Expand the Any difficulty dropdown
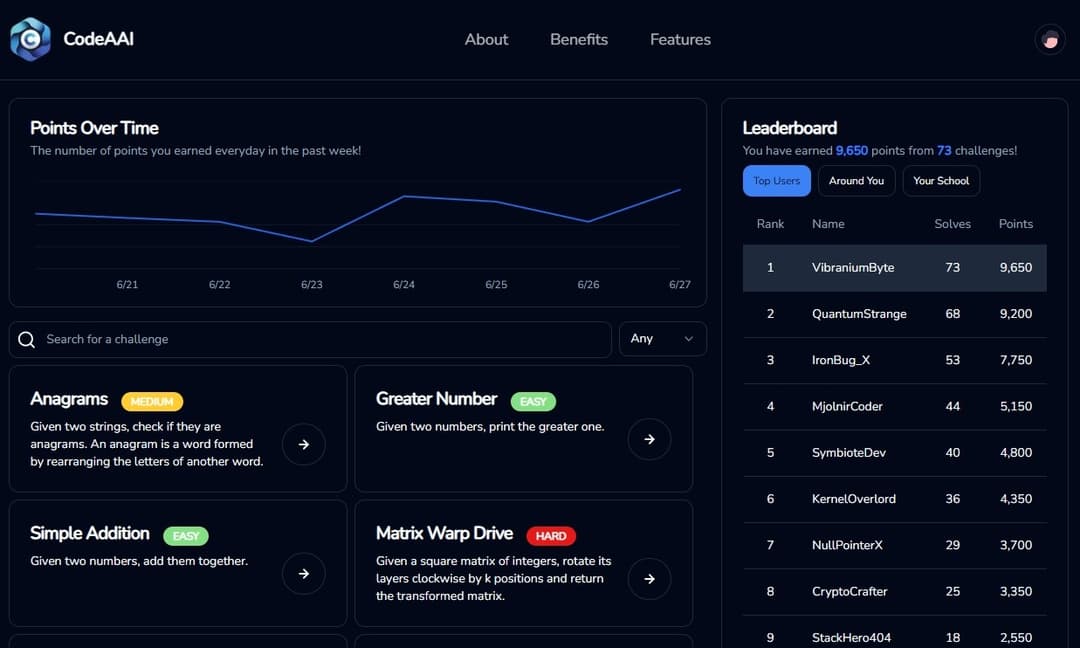This screenshot has height=648, width=1080. point(663,339)
